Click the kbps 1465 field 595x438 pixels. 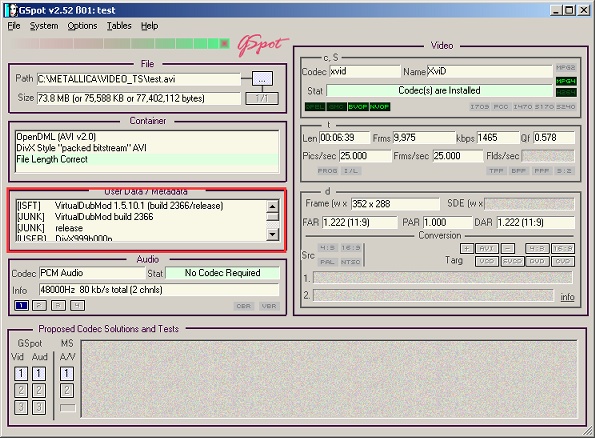click(x=497, y=138)
